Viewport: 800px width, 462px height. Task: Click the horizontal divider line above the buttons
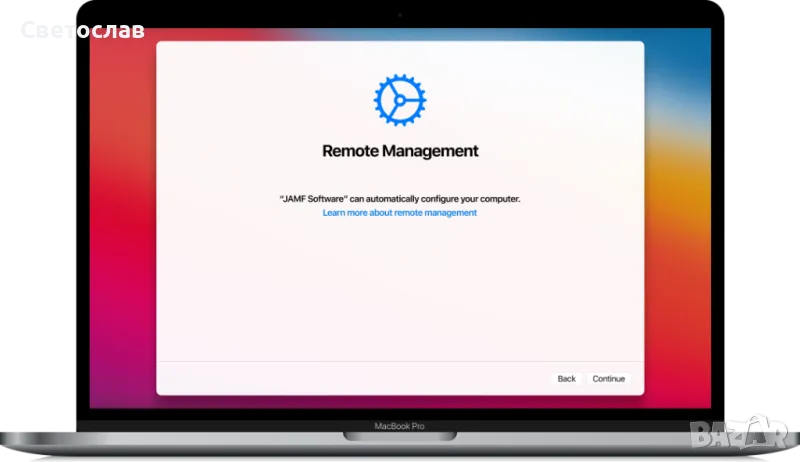pos(400,361)
